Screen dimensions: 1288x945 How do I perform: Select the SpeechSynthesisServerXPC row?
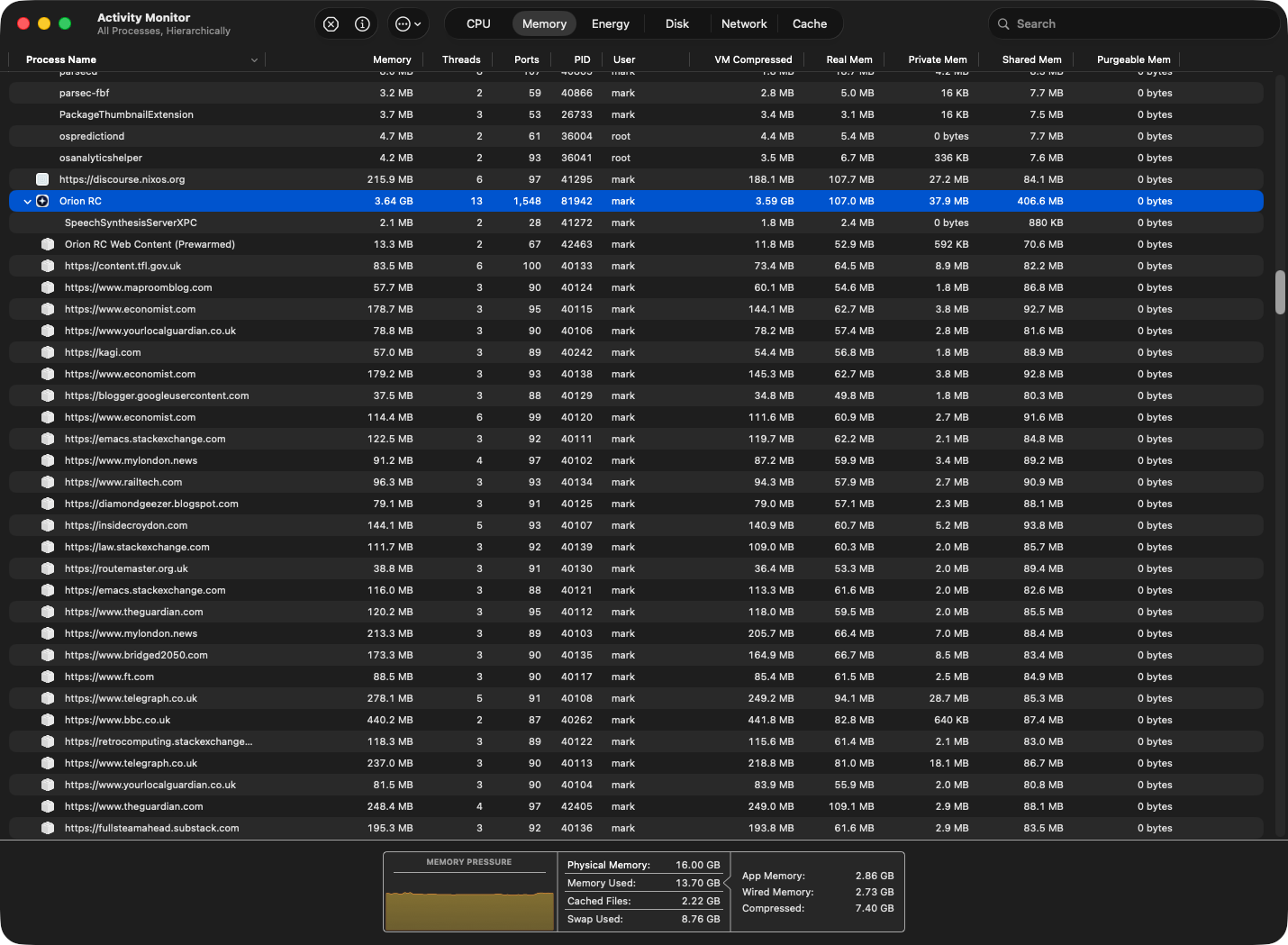(x=636, y=223)
